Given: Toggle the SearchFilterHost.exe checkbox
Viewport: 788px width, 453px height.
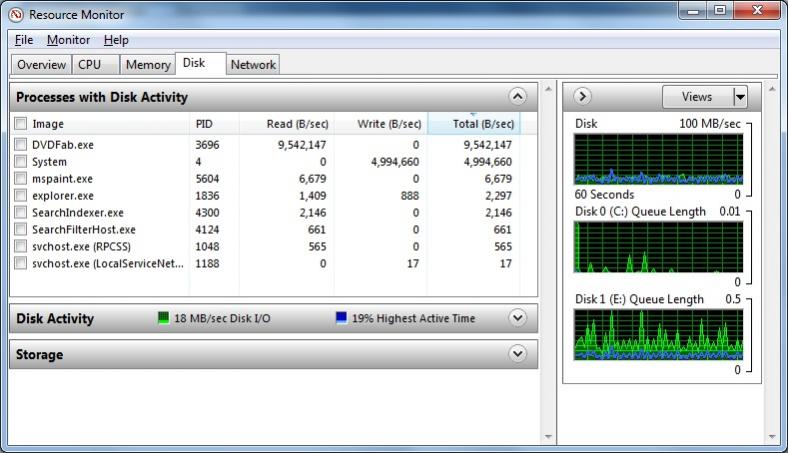Looking at the screenshot, I should pyautogui.click(x=21, y=230).
